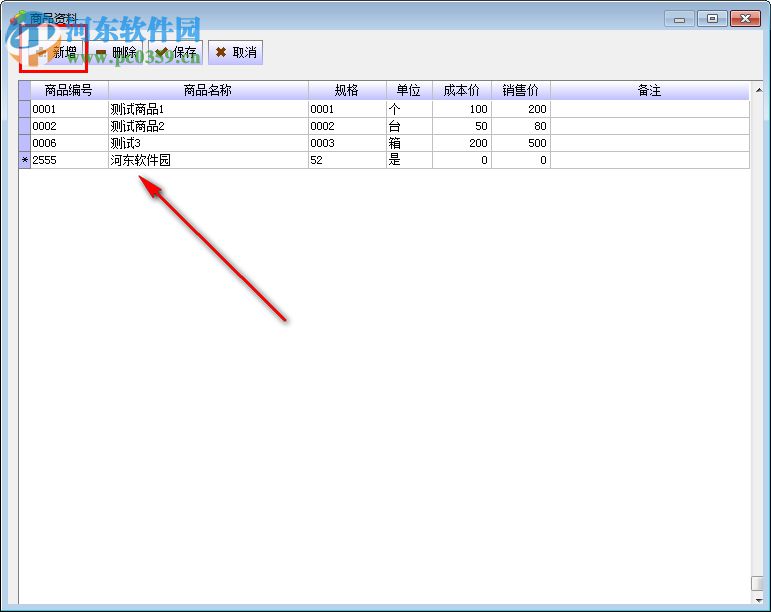This screenshot has height=612, width=771.
Task: Click unit cell 箱
Action: point(409,143)
